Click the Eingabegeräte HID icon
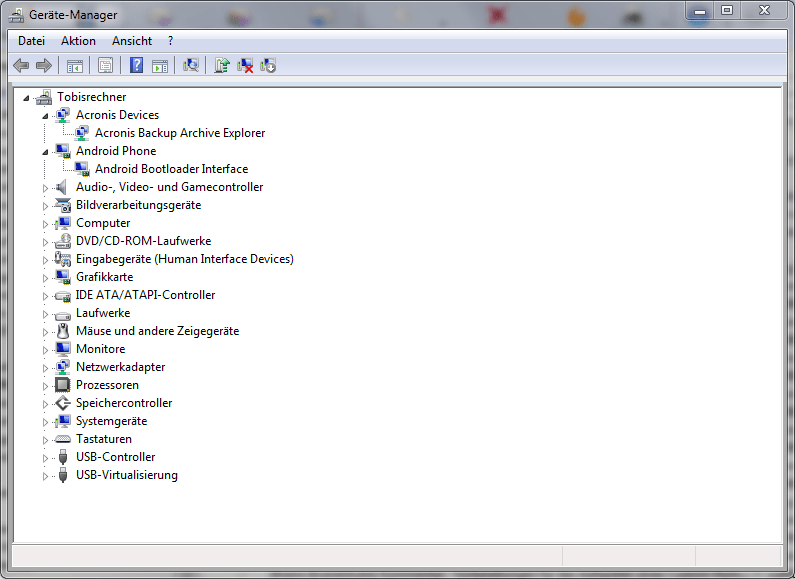Image resolution: width=795 pixels, height=579 pixels. [x=63, y=259]
